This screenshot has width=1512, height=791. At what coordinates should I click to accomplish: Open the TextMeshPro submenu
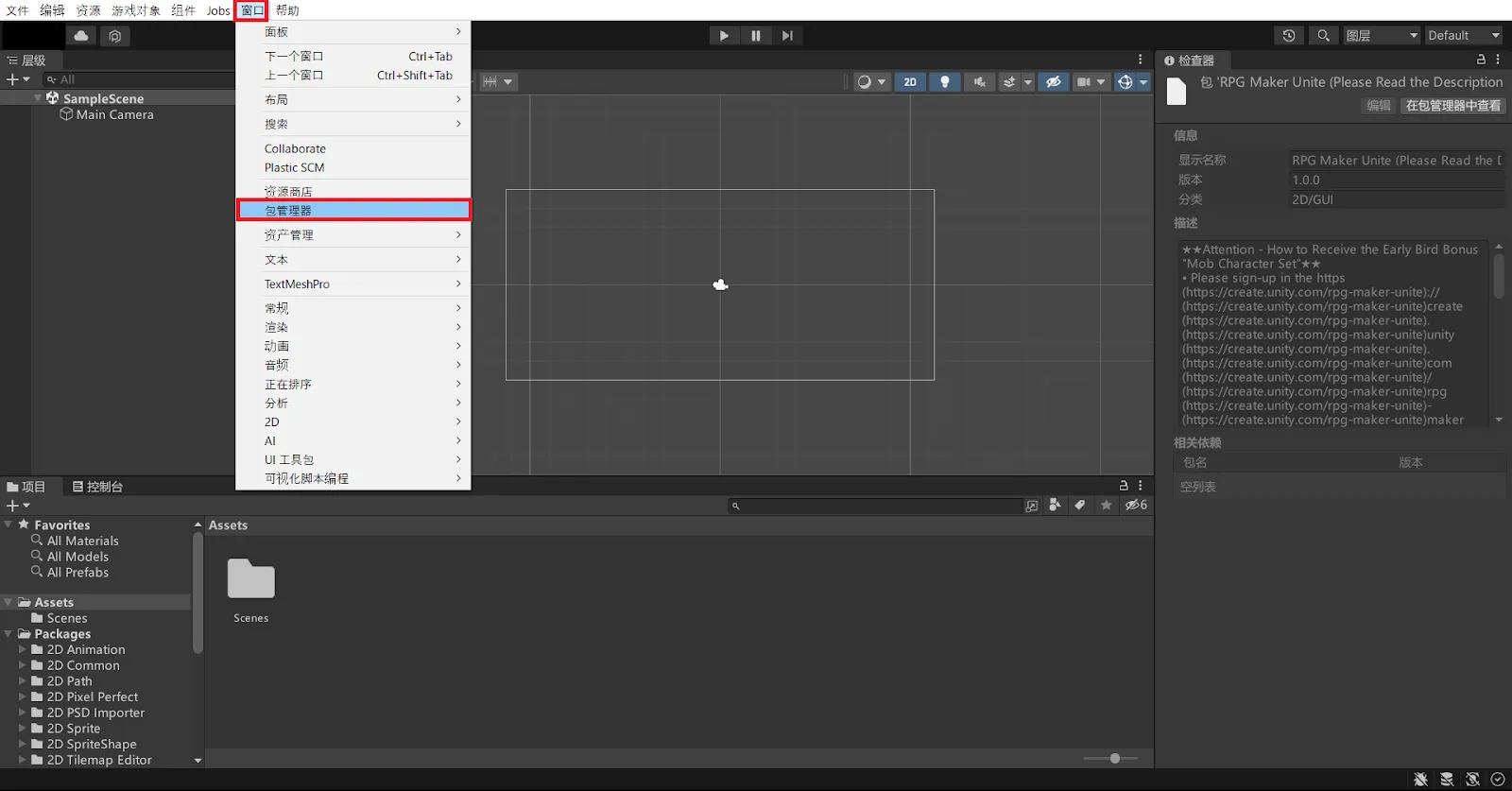pyautogui.click(x=353, y=284)
